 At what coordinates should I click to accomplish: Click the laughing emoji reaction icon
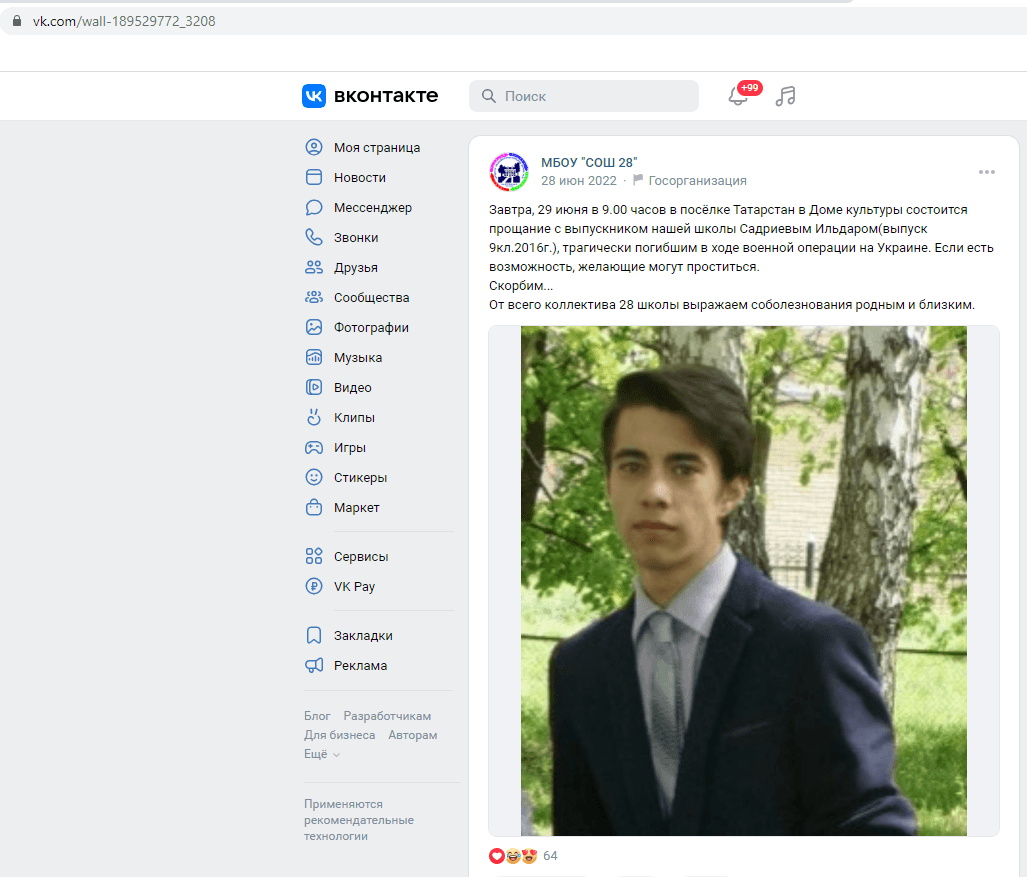click(x=513, y=855)
